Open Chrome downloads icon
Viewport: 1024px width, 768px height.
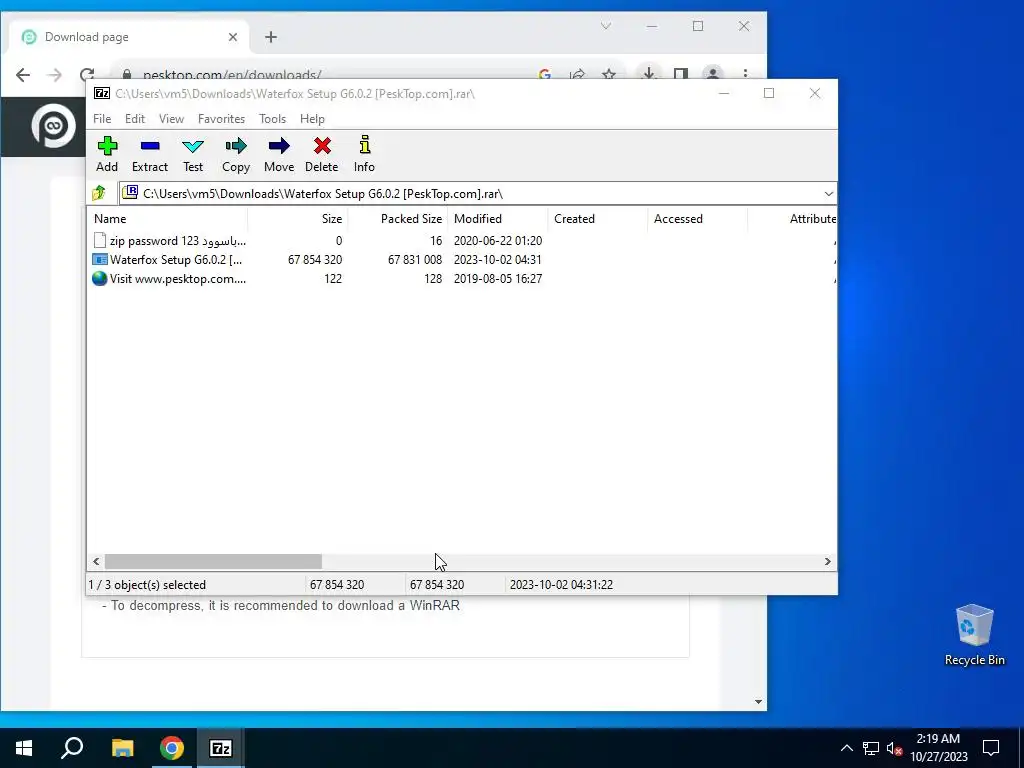pyautogui.click(x=648, y=74)
